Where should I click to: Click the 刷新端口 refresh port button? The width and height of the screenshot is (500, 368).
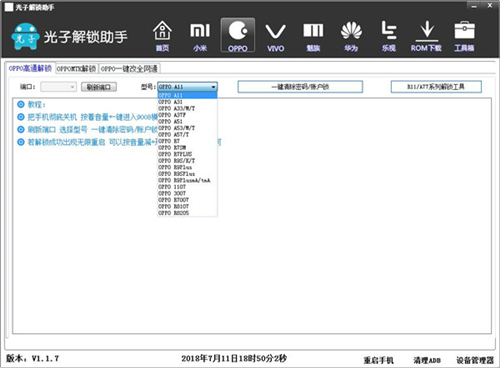[x=99, y=87]
